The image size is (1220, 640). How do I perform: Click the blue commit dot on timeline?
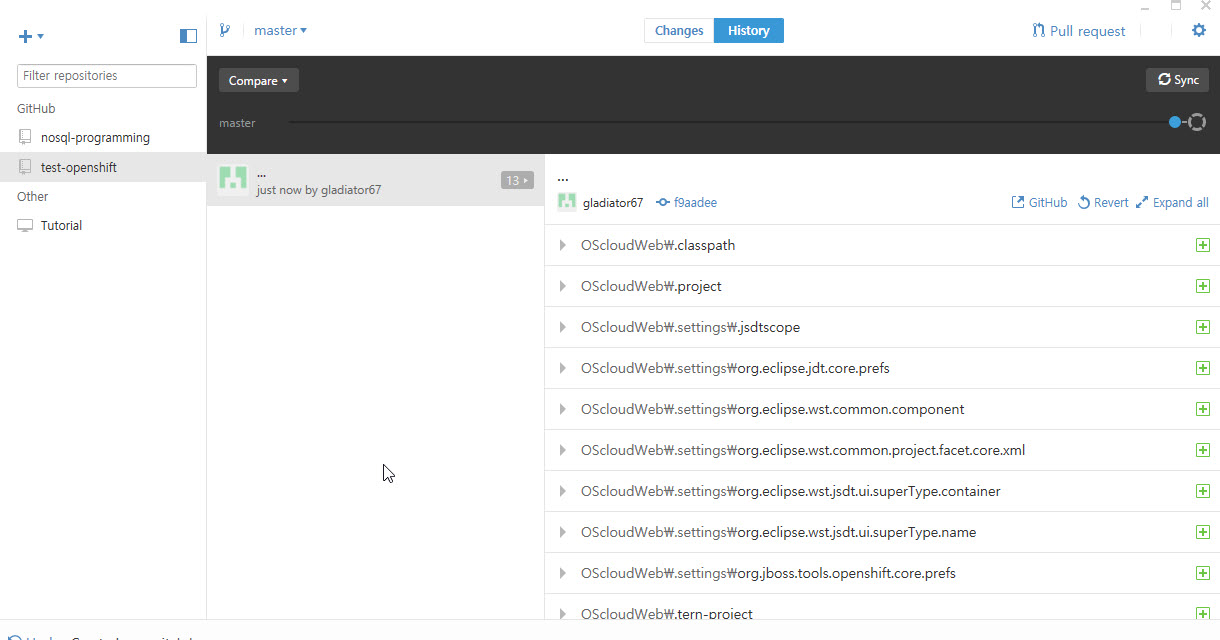coord(1175,122)
